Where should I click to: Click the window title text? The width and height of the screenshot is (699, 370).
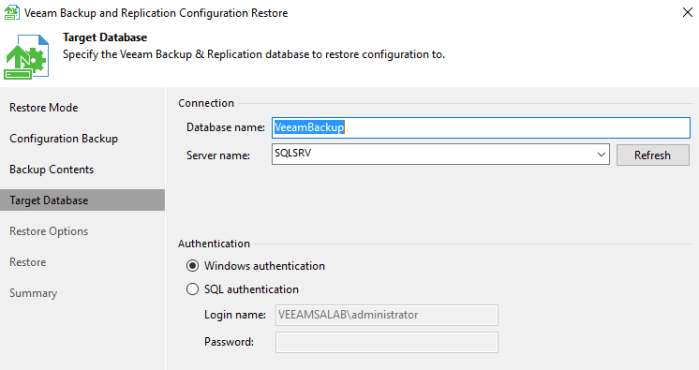click(156, 13)
